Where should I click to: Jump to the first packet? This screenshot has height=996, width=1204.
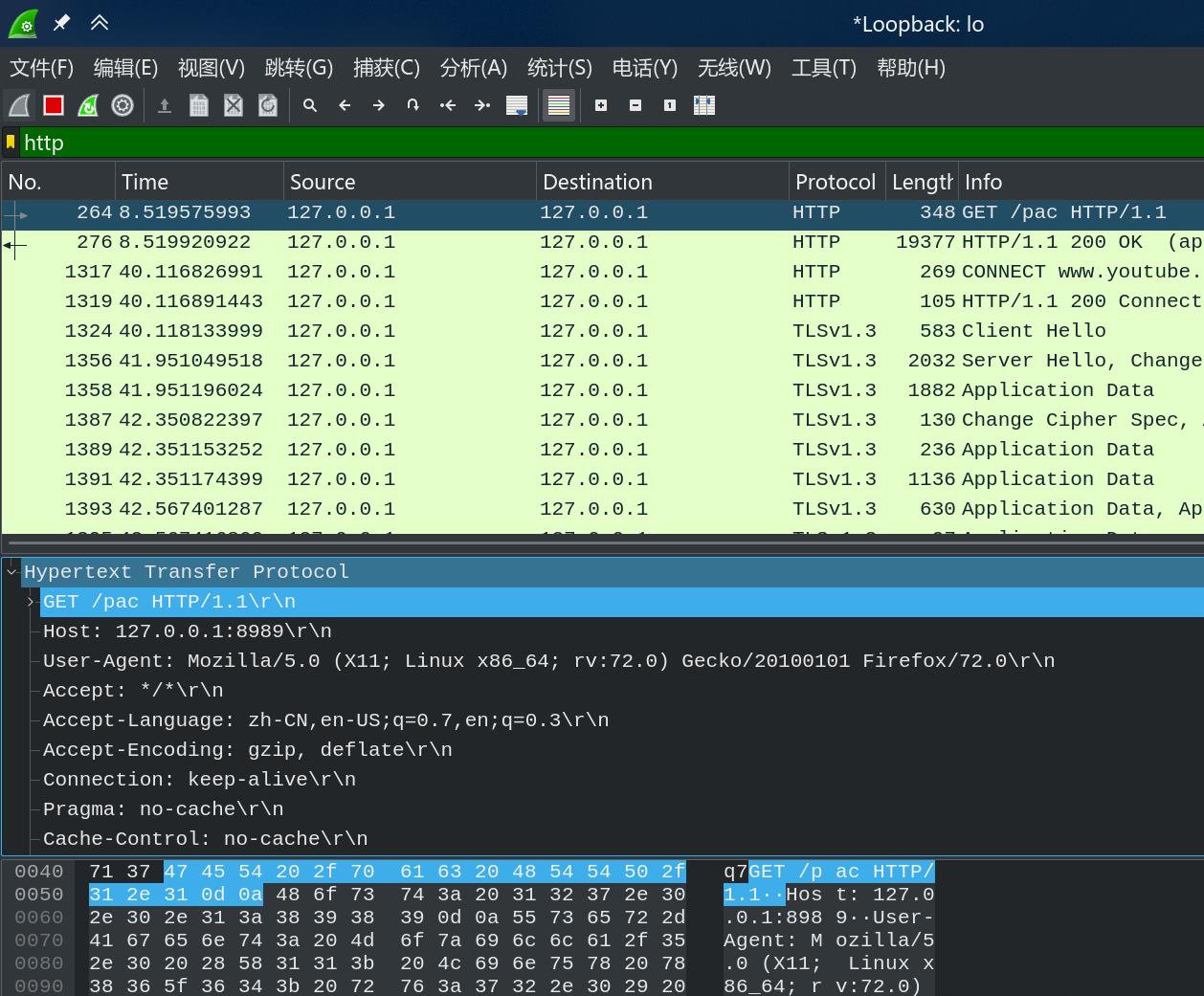(447, 105)
